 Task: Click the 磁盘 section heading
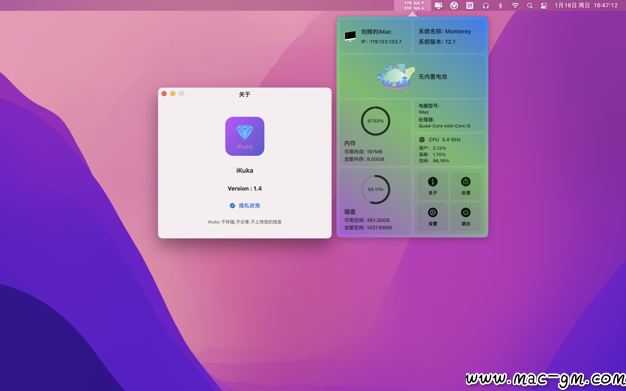coord(350,212)
